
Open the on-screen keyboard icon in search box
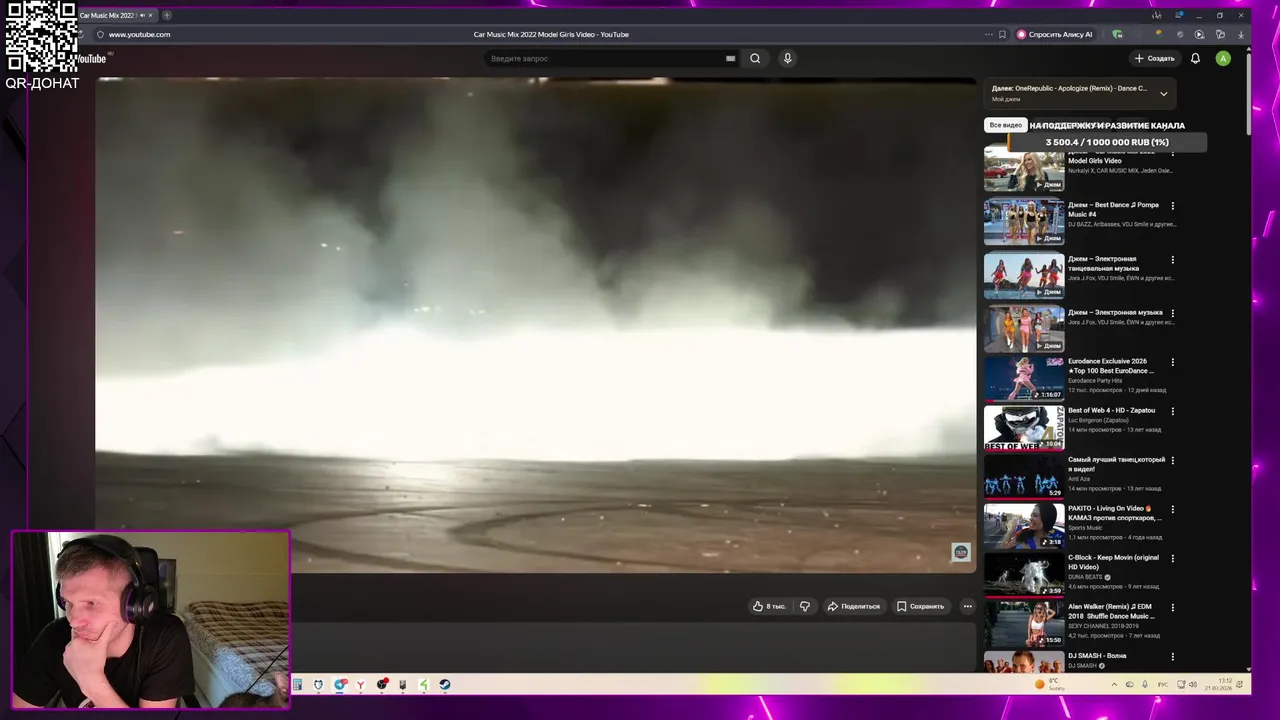pos(730,58)
